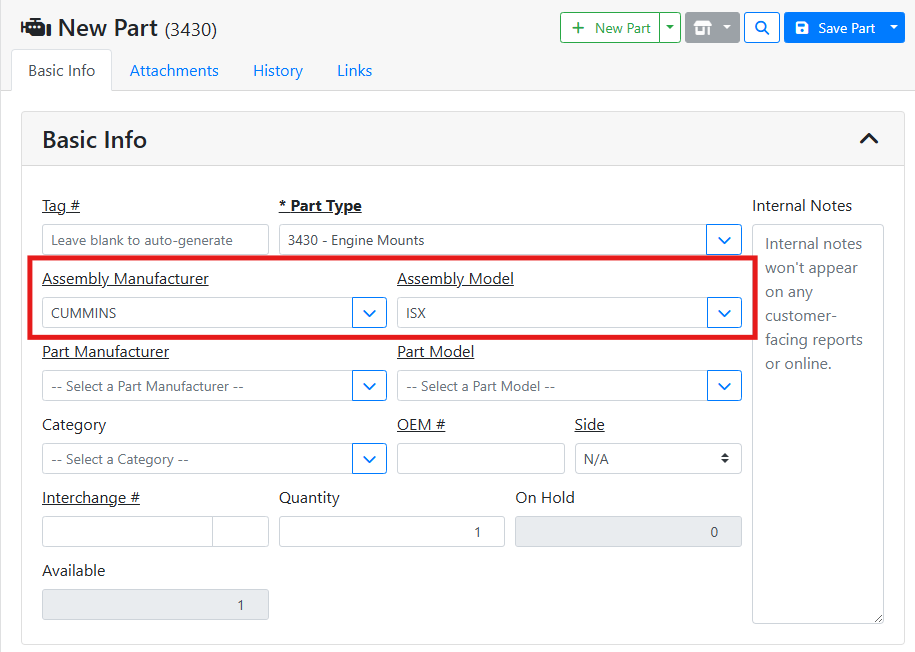This screenshot has height=652, width=915.
Task: Expand the Part Manufacturer dropdown
Action: (369, 386)
